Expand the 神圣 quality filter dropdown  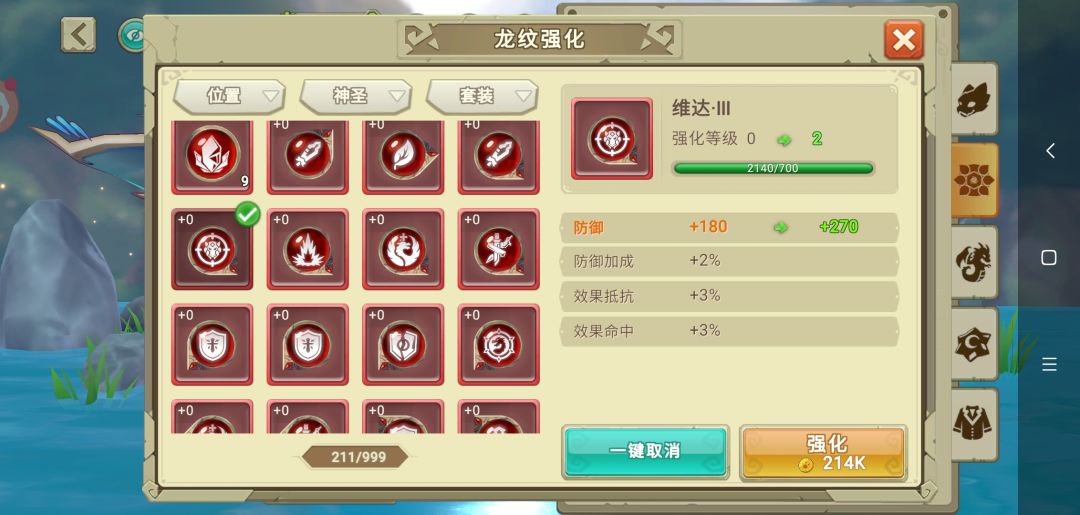coord(355,96)
